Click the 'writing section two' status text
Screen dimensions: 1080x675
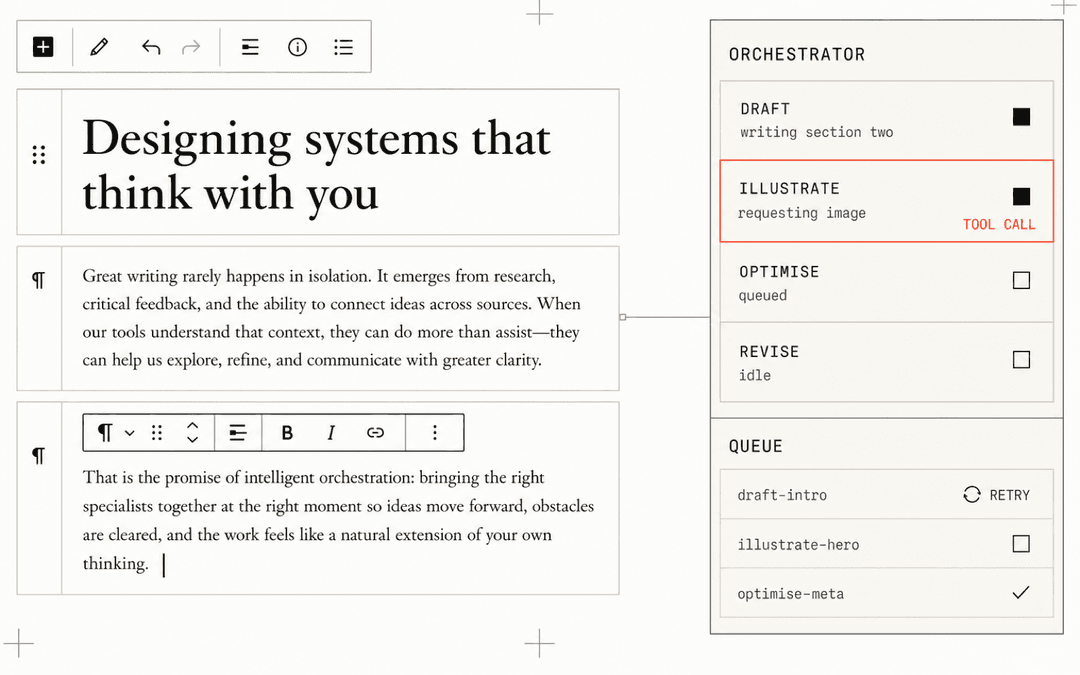click(x=816, y=132)
